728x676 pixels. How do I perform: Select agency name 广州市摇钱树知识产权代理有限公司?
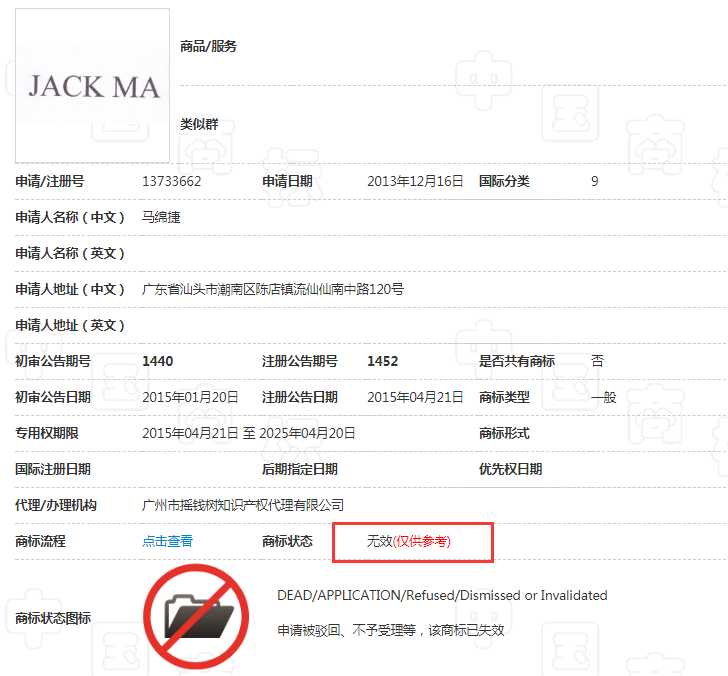243,505
